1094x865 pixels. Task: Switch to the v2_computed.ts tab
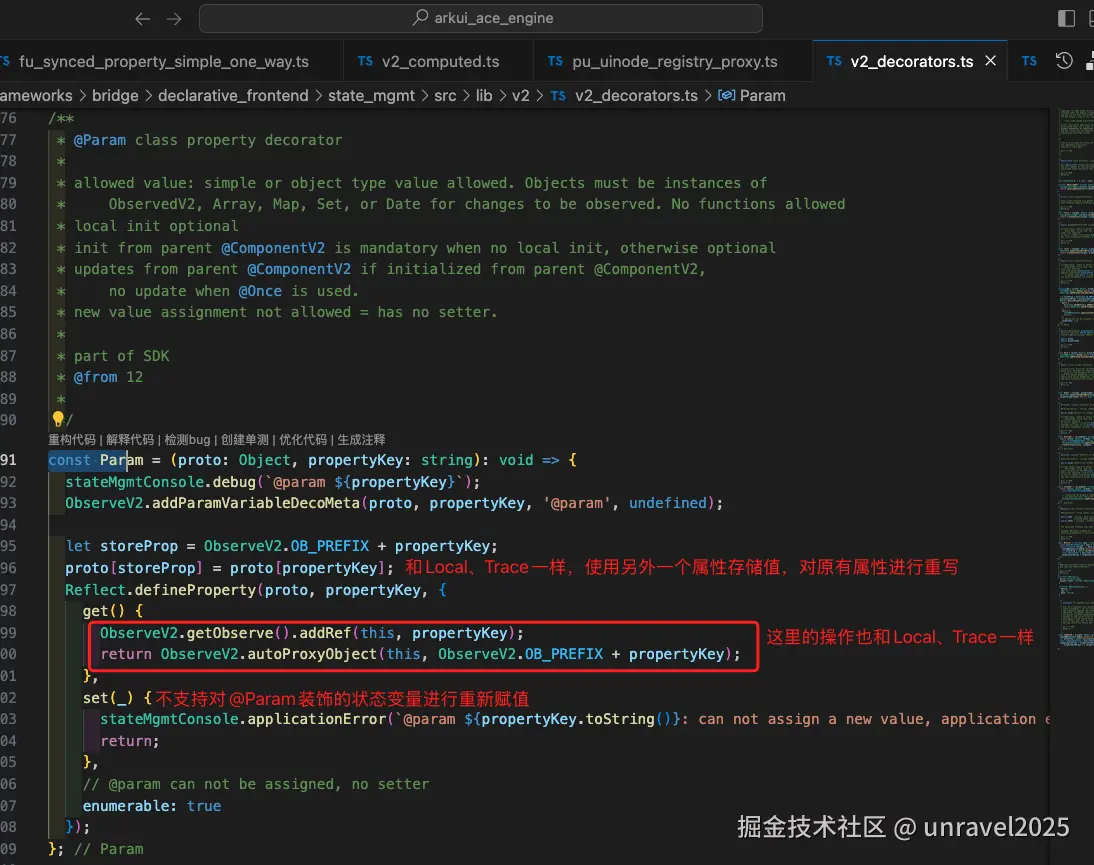pos(440,61)
